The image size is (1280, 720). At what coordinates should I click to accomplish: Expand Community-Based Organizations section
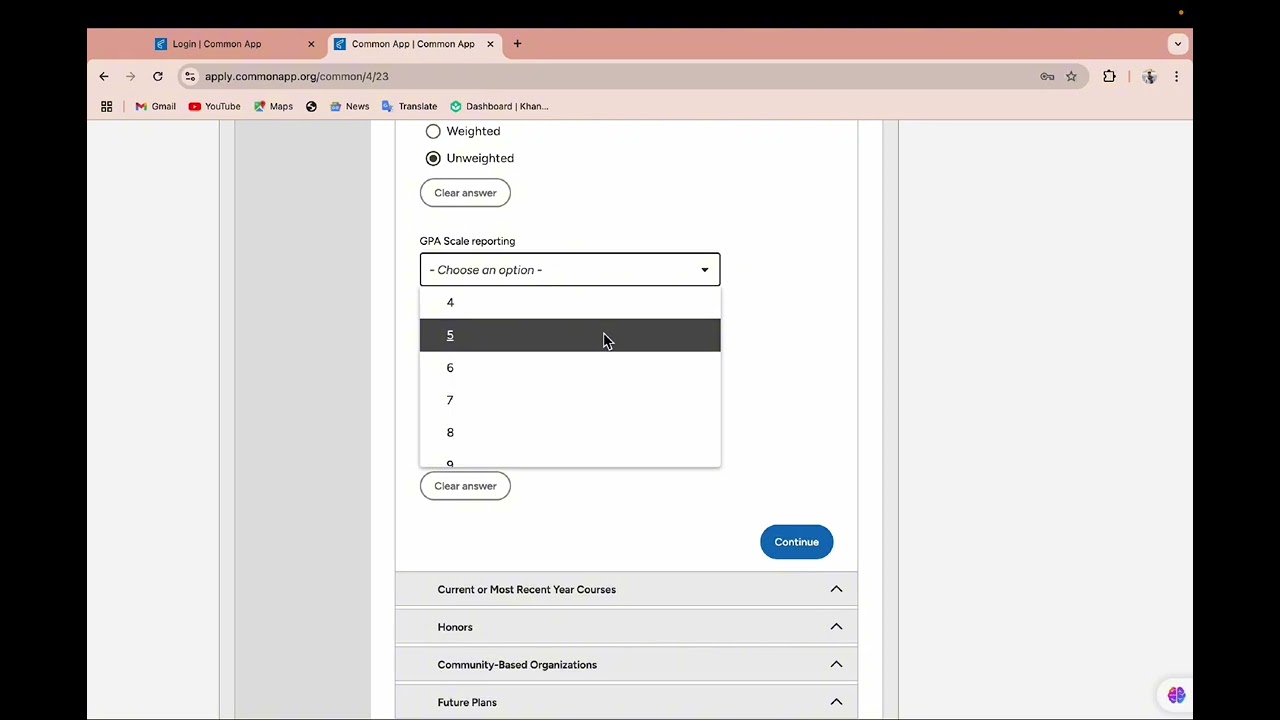(626, 664)
